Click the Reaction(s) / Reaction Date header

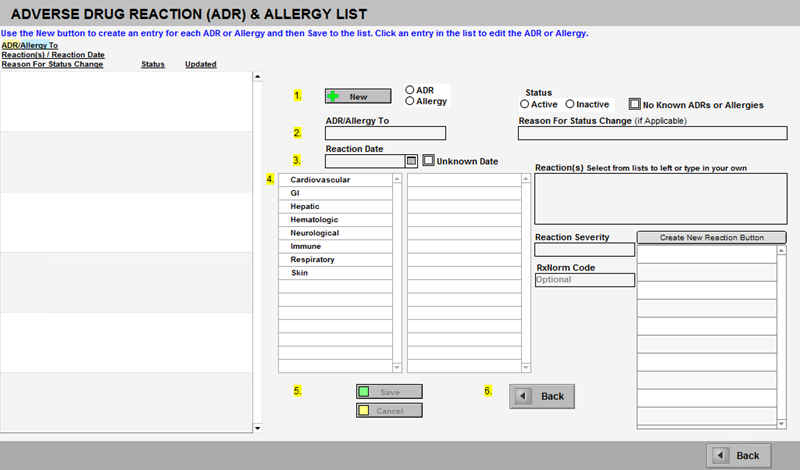(x=53, y=55)
